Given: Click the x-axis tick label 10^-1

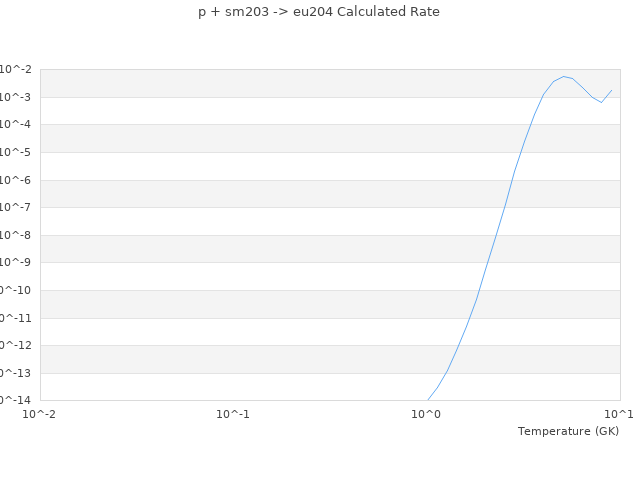Looking at the screenshot, I should [x=232, y=414].
